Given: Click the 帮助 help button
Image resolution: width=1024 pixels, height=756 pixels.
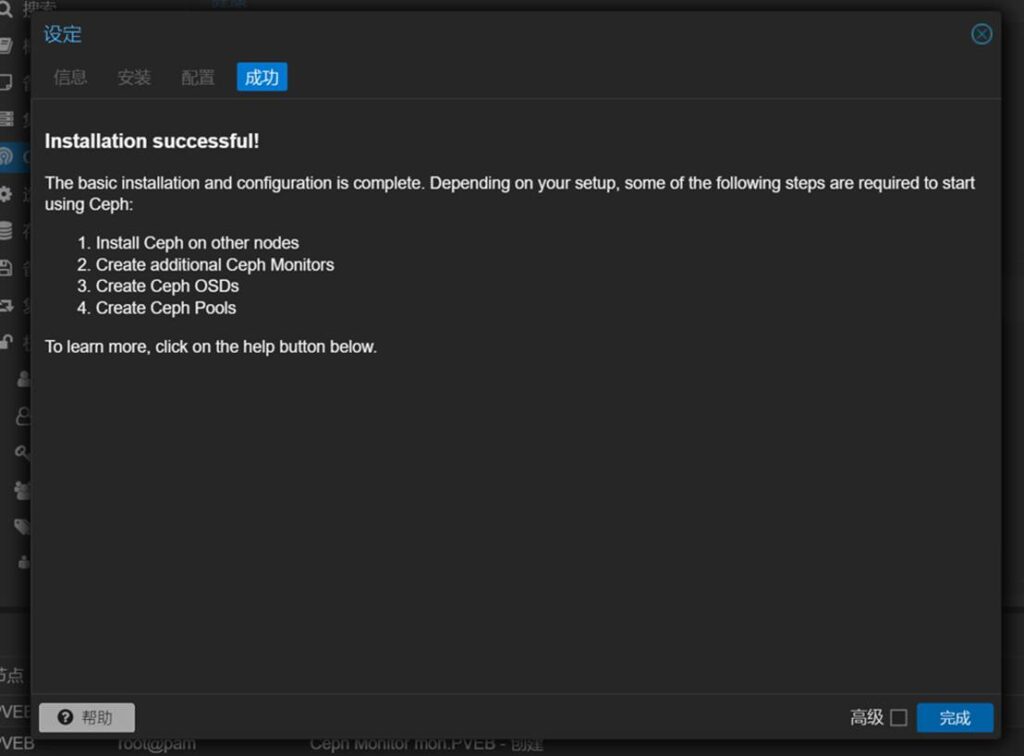Looking at the screenshot, I should coord(87,717).
